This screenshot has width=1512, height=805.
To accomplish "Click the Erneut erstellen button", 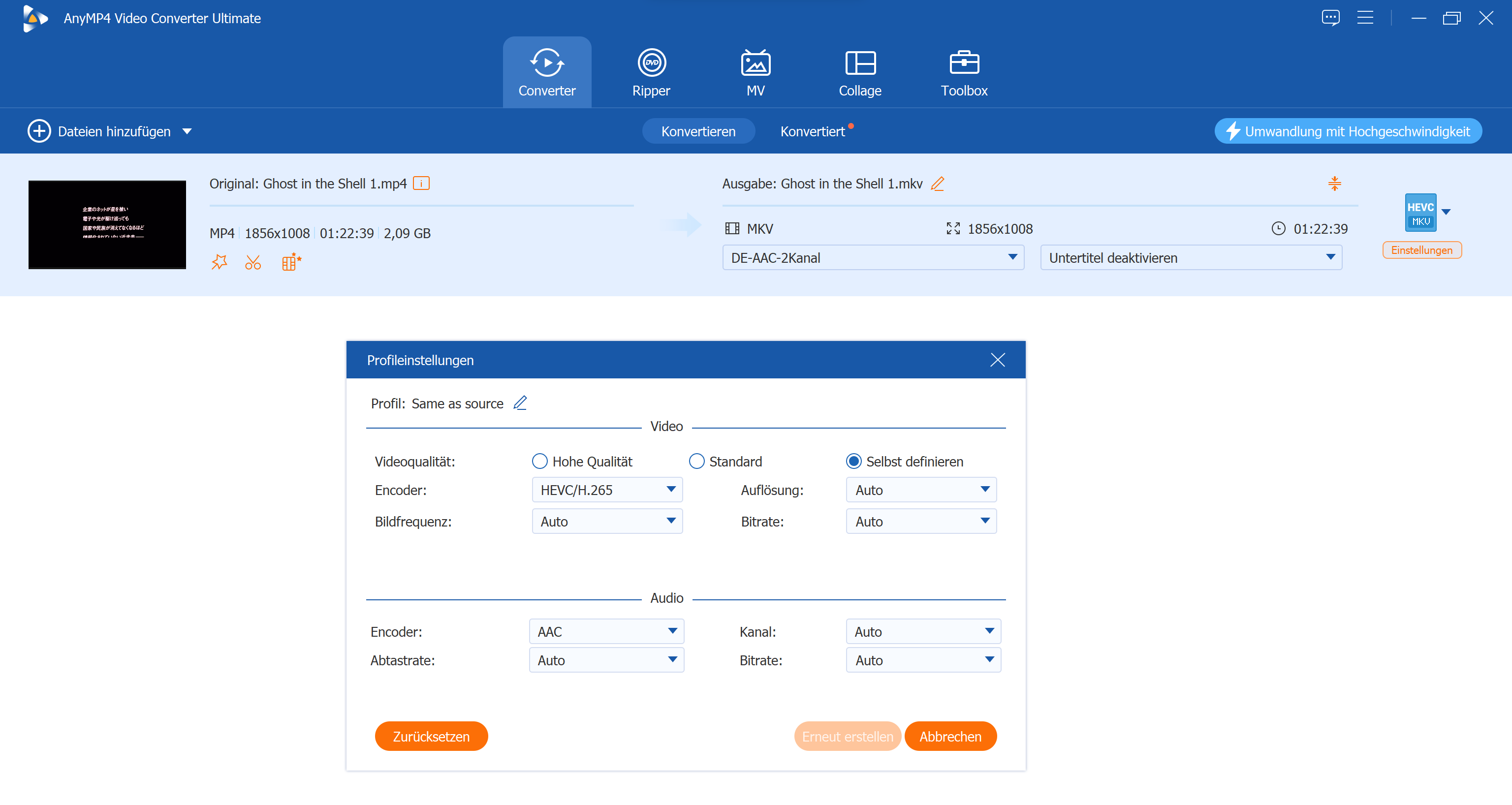I will click(847, 736).
